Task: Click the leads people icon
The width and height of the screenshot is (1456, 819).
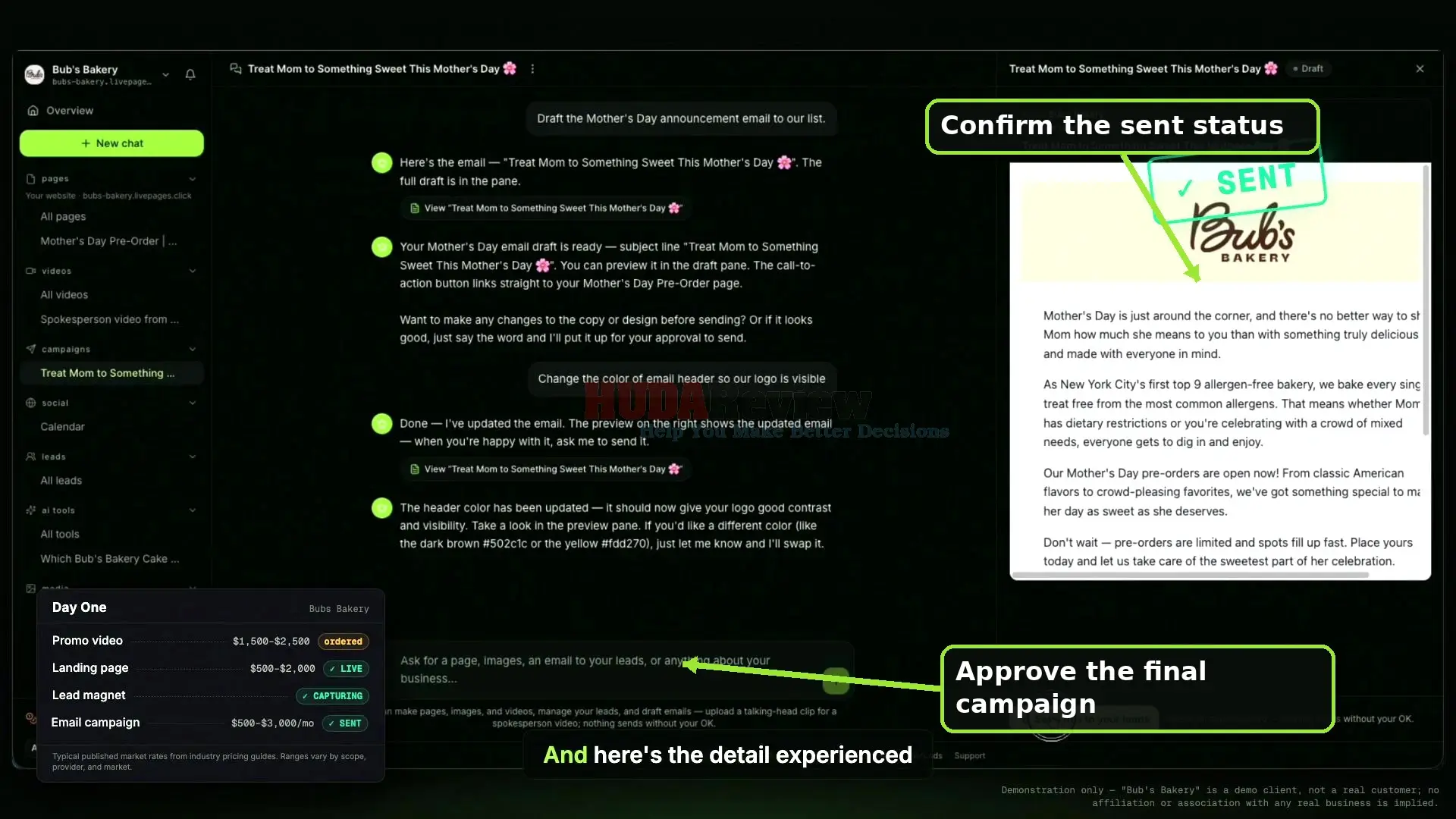Action: (x=31, y=457)
